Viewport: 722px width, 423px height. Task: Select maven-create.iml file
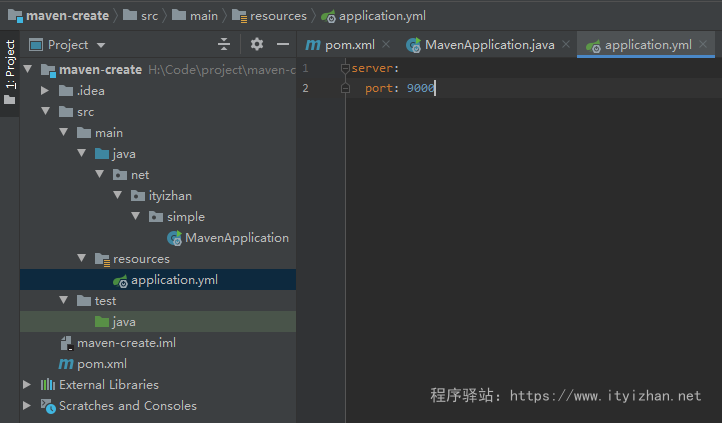coord(126,343)
